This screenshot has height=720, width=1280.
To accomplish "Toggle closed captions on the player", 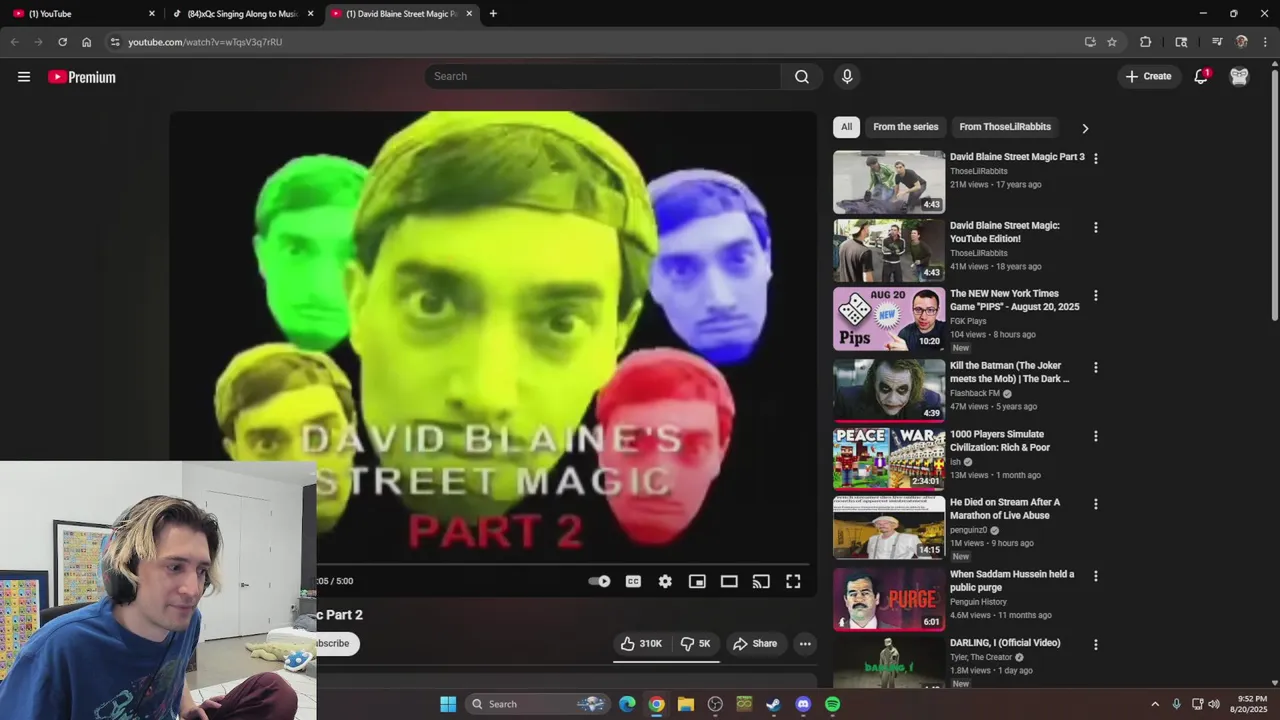I will click(633, 582).
